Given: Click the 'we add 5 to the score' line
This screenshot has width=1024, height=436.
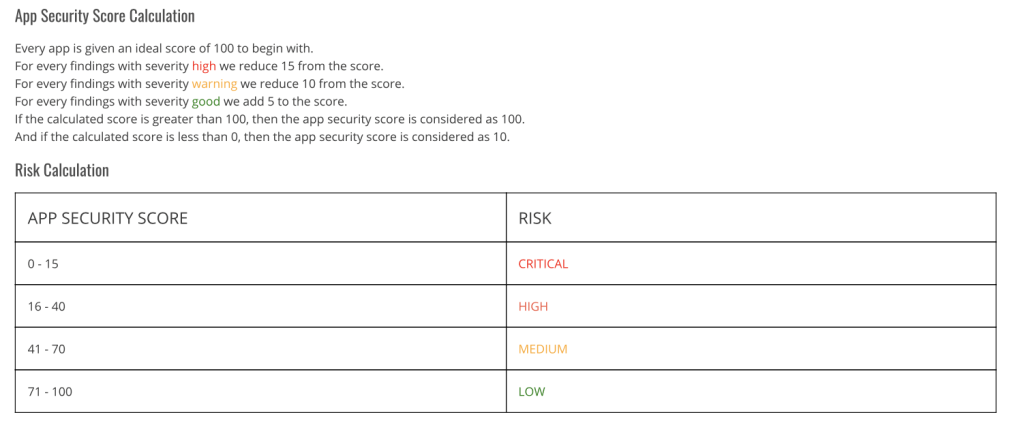Looking at the screenshot, I should [290, 102].
